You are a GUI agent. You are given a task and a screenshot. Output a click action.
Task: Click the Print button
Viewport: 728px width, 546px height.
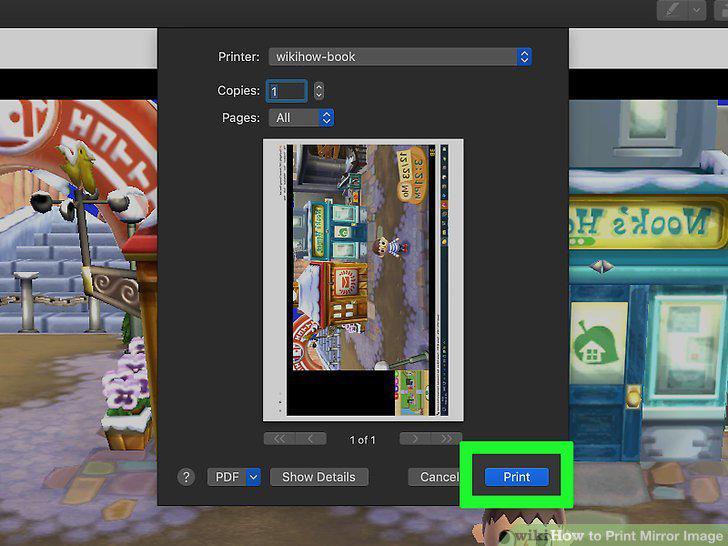(x=516, y=477)
